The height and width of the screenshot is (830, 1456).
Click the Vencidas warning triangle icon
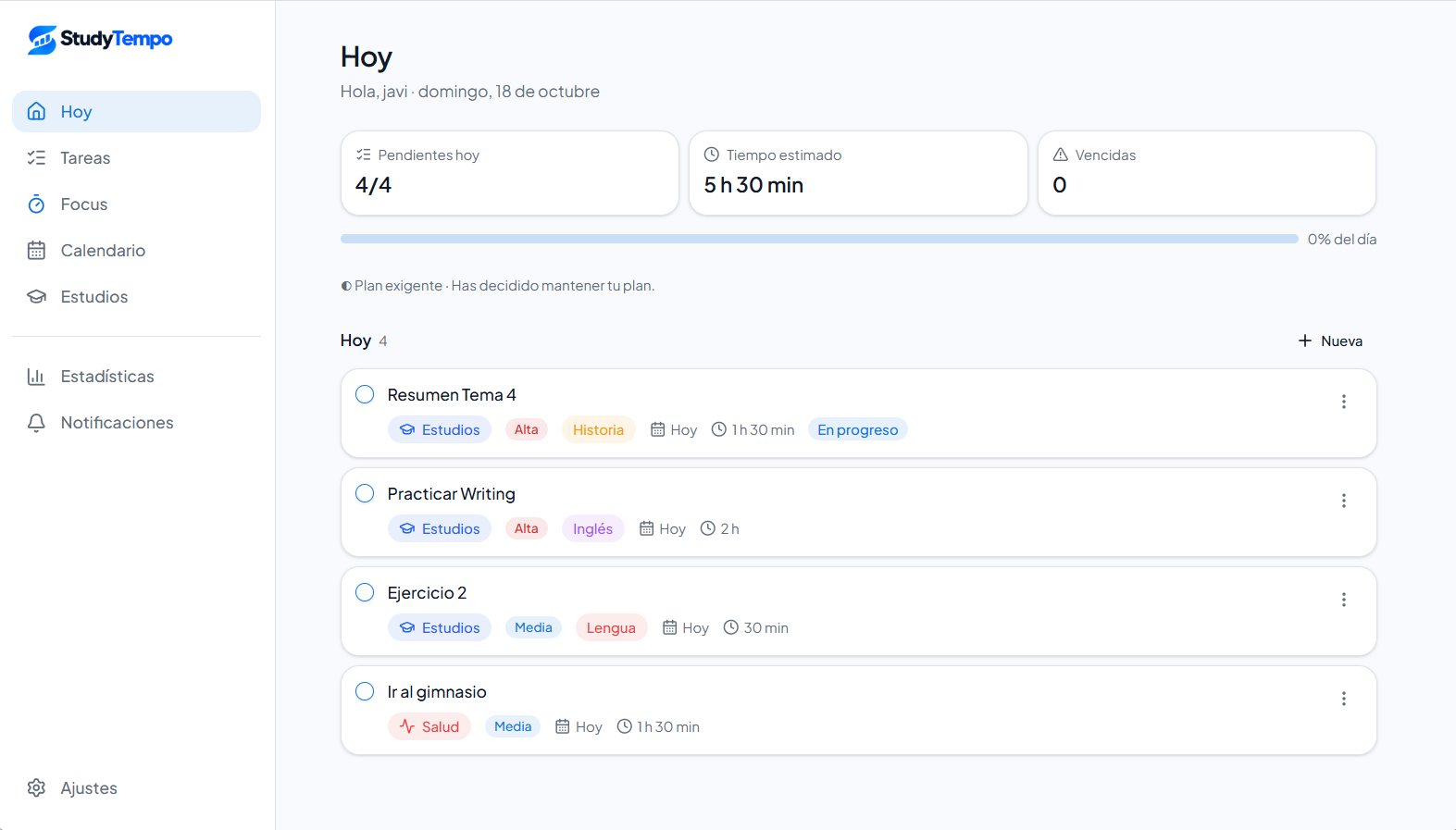tap(1061, 155)
